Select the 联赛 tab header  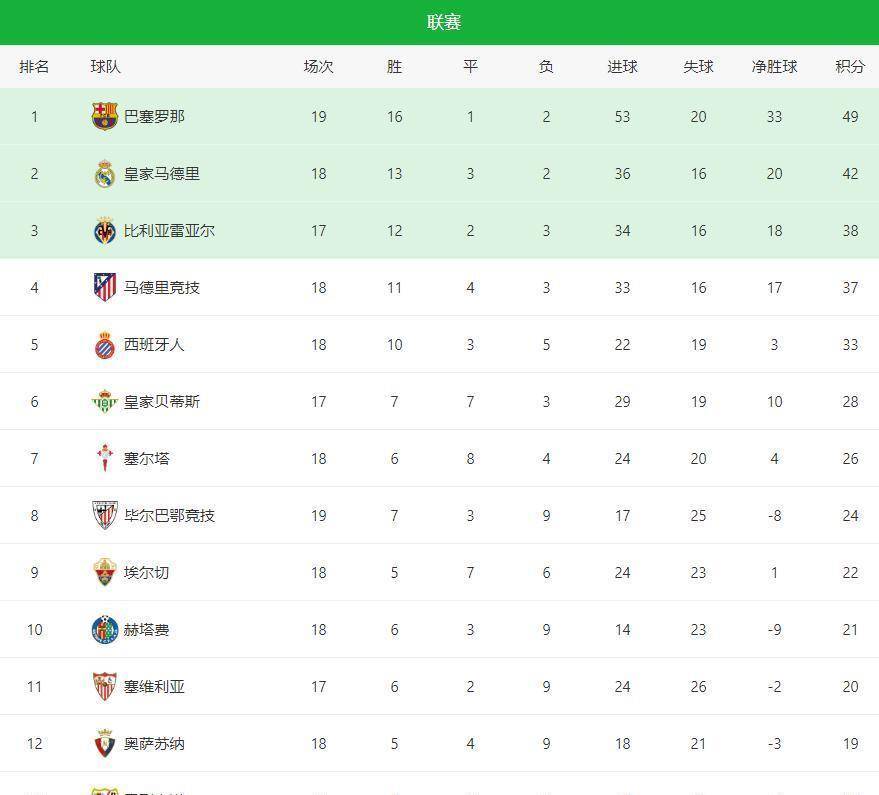tap(444, 22)
